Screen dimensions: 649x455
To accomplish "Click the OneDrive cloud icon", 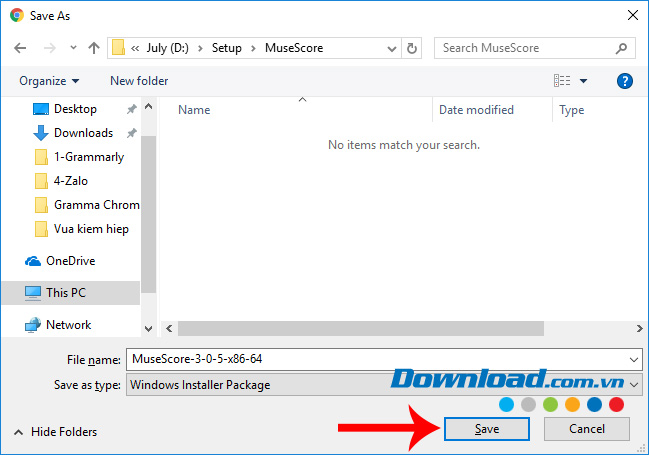I will 33,261.
